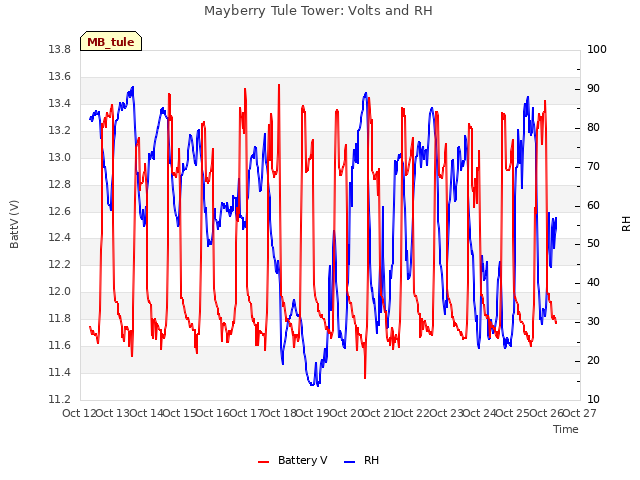Click the 11.4 voltage axis label

[x=59, y=372]
